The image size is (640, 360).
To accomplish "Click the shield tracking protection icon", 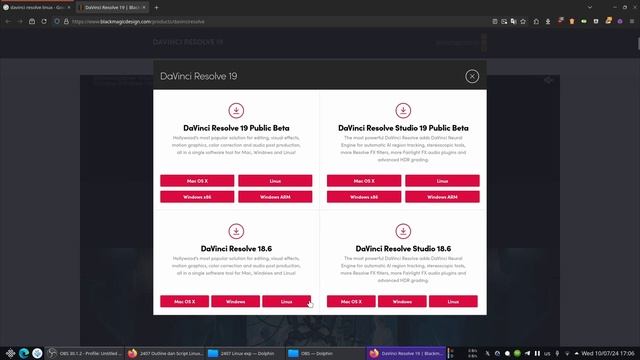I will coord(57,21).
